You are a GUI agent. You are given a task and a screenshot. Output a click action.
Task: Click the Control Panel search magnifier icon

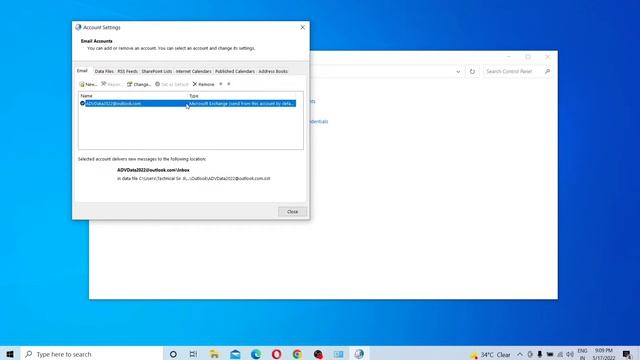(547, 71)
